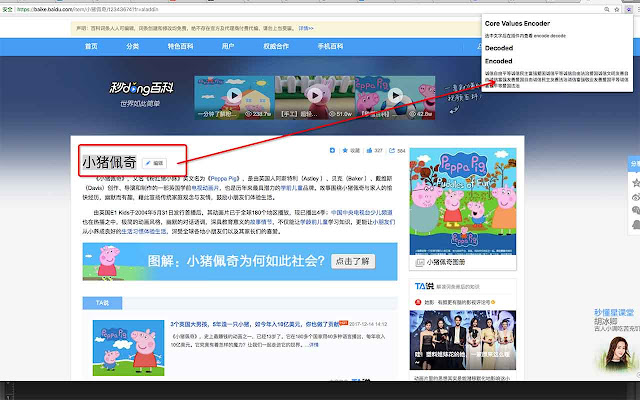
Task: Open the address bar zoom magnifier icon
Action: coord(607,9)
